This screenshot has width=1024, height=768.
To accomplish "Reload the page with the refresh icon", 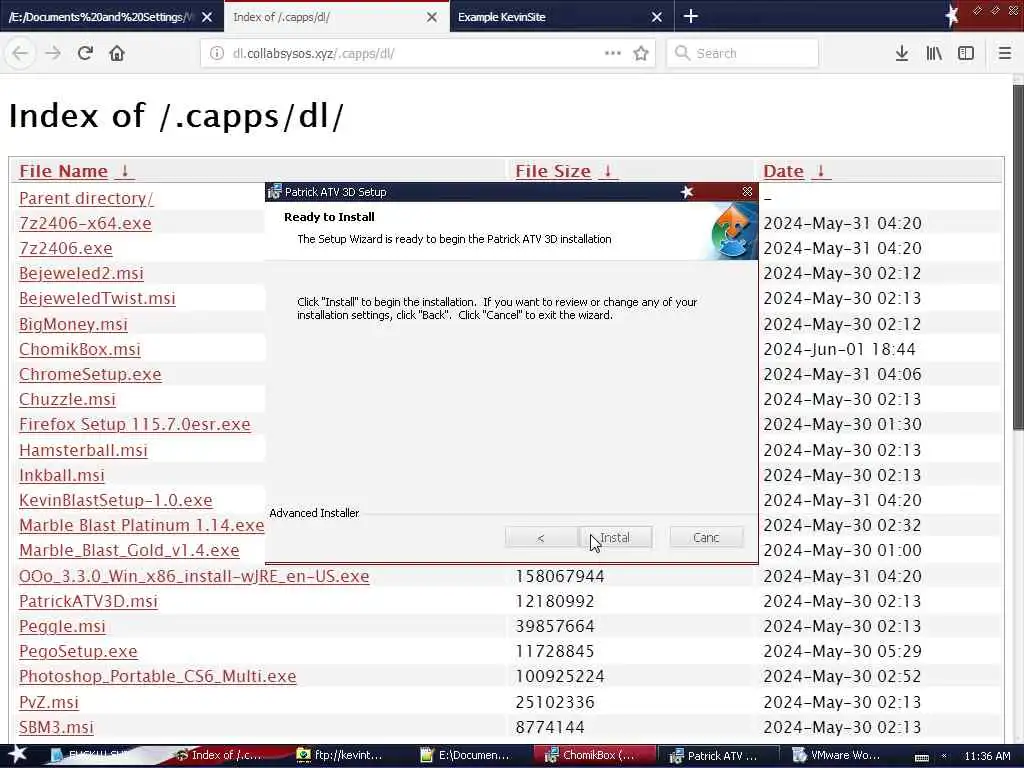I will tap(85, 54).
